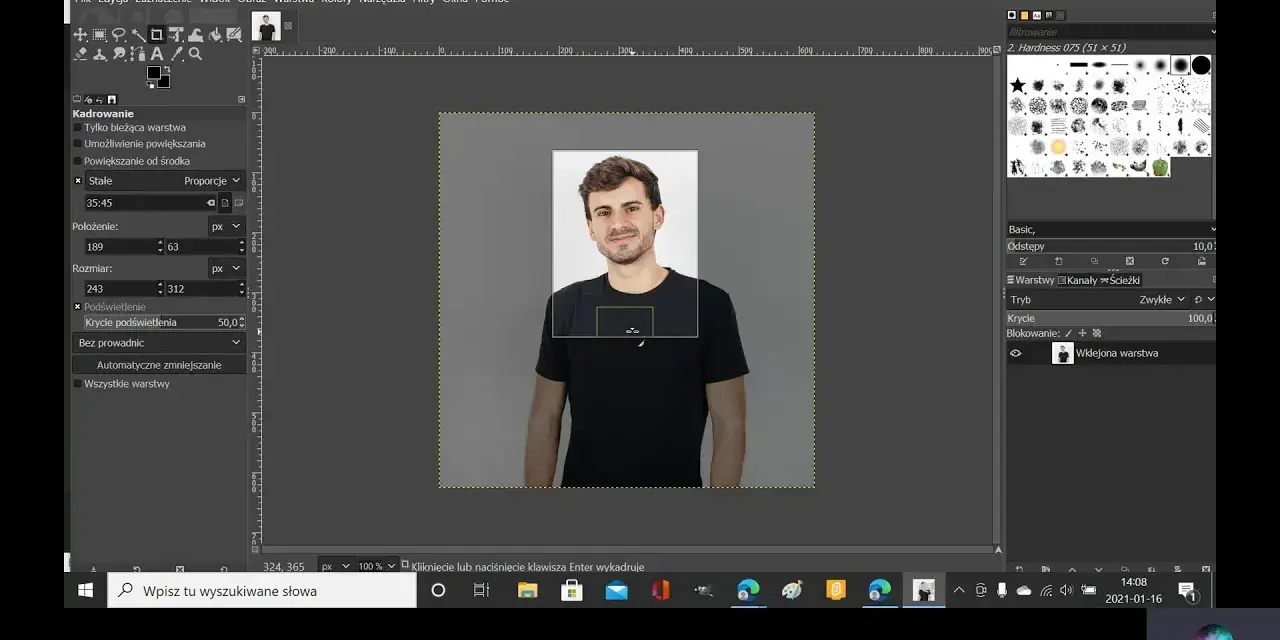Swap foreground and background colors
Screen dimensions: 1280x640
167,69
